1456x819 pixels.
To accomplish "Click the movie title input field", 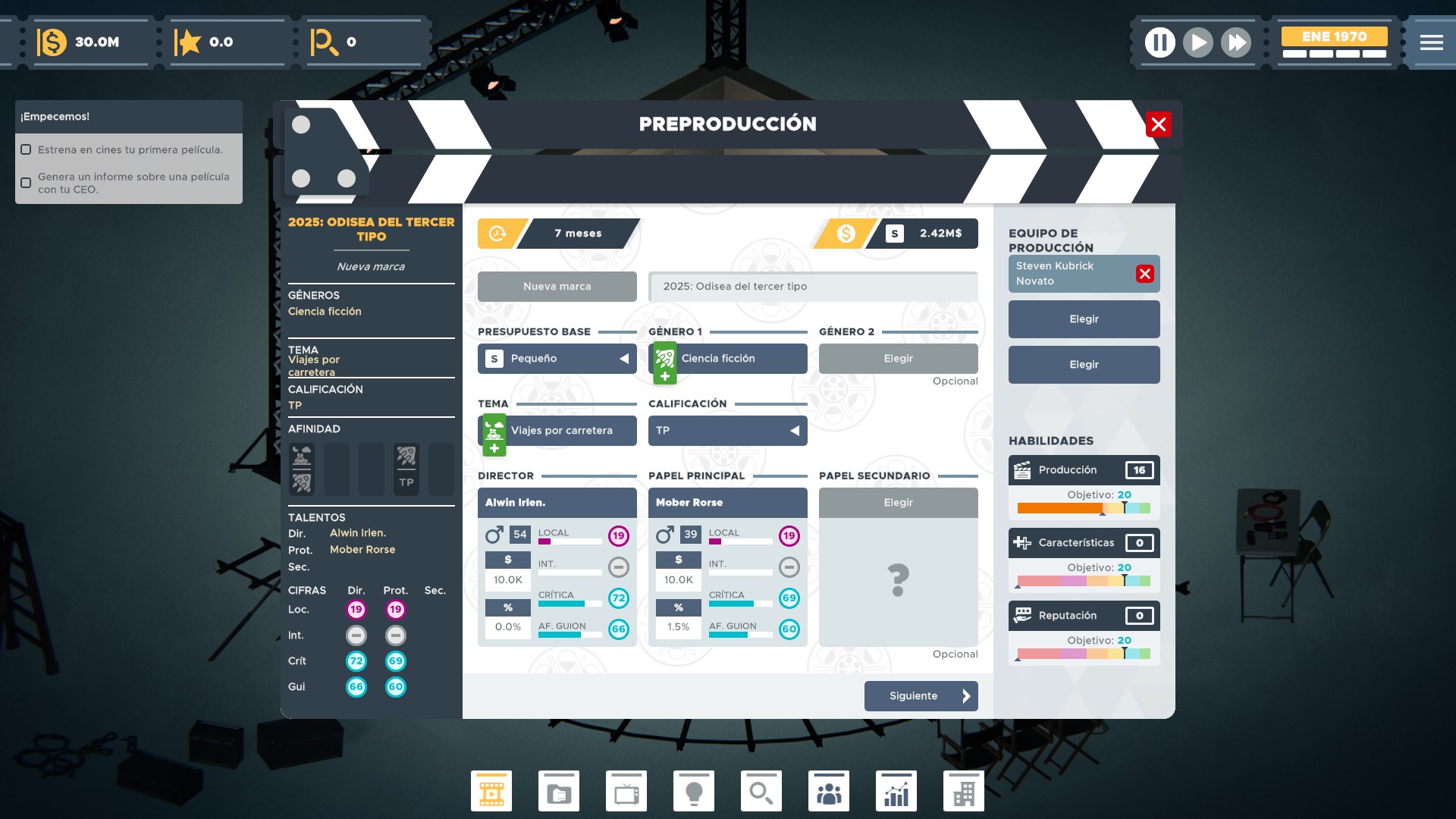I will point(813,287).
